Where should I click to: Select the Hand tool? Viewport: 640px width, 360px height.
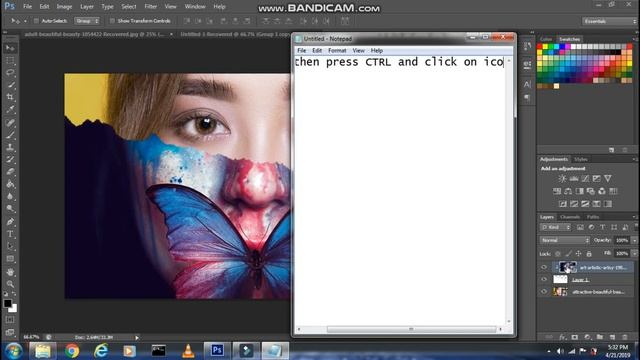(10, 272)
